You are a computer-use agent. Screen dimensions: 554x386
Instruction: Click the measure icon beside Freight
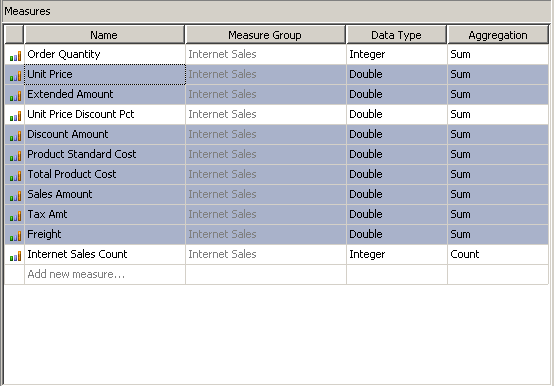point(15,236)
